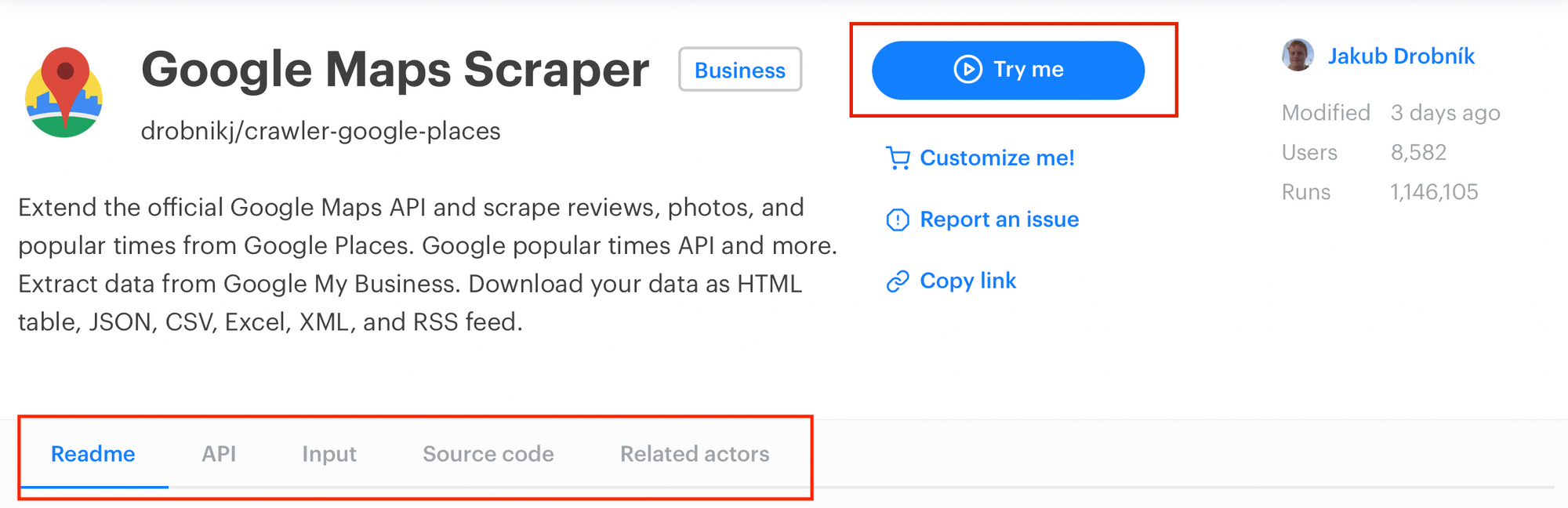Open the Source code tab

(x=488, y=454)
